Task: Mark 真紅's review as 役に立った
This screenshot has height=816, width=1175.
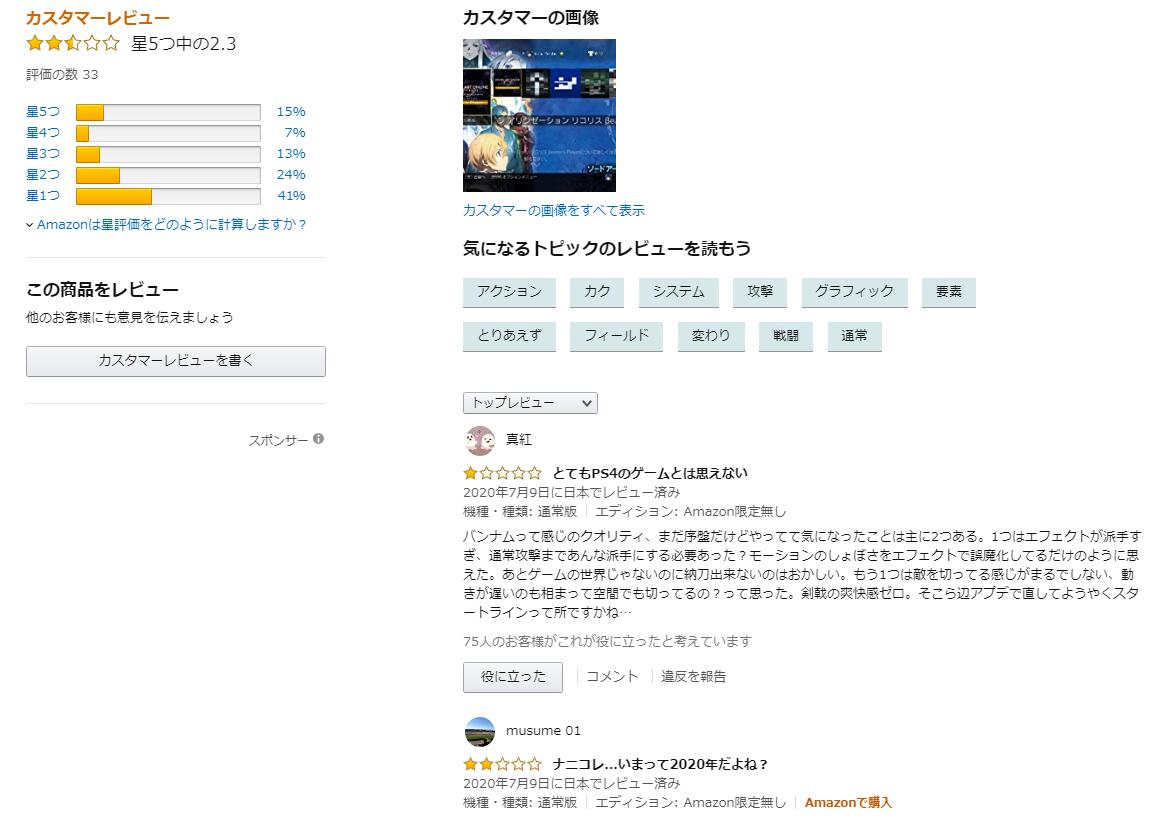Action: [513, 677]
